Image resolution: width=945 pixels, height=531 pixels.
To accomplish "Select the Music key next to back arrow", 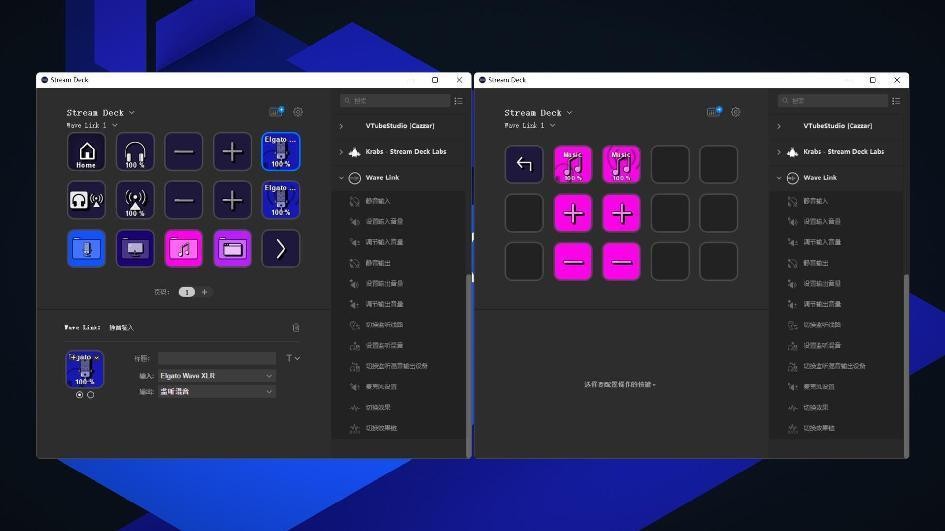I will click(573, 164).
